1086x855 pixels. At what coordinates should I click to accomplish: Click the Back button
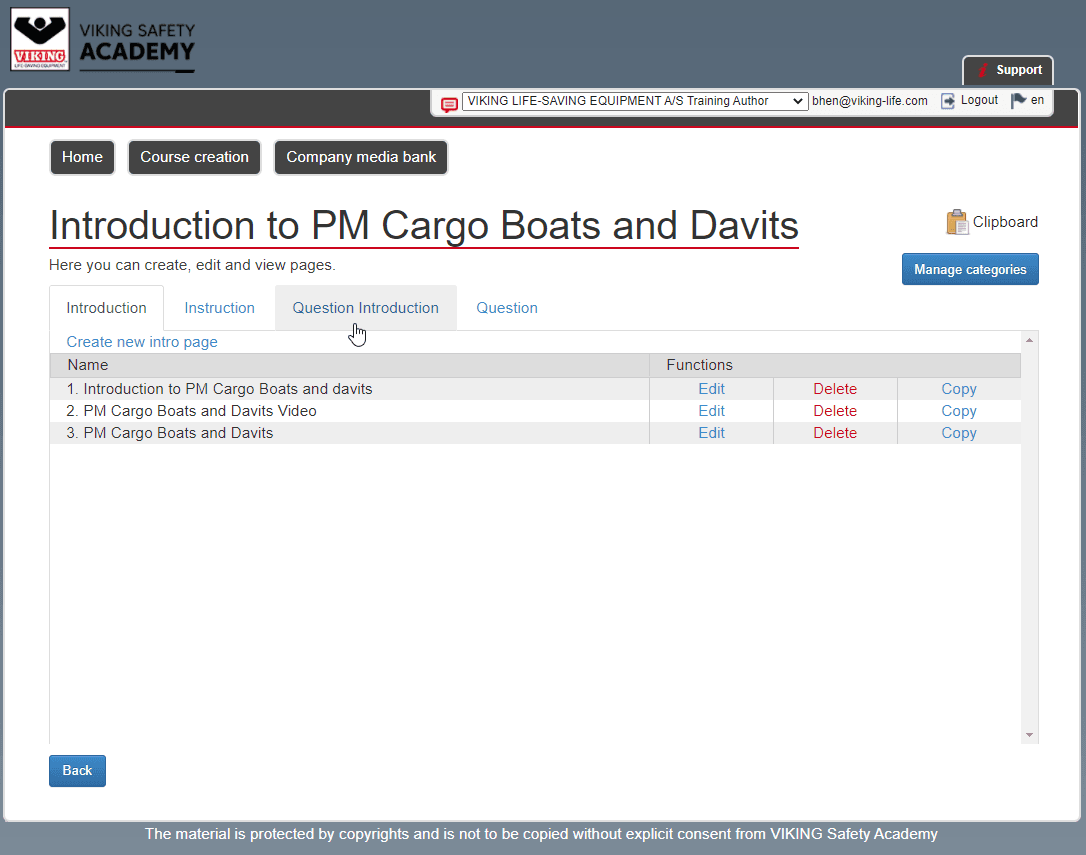(78, 770)
